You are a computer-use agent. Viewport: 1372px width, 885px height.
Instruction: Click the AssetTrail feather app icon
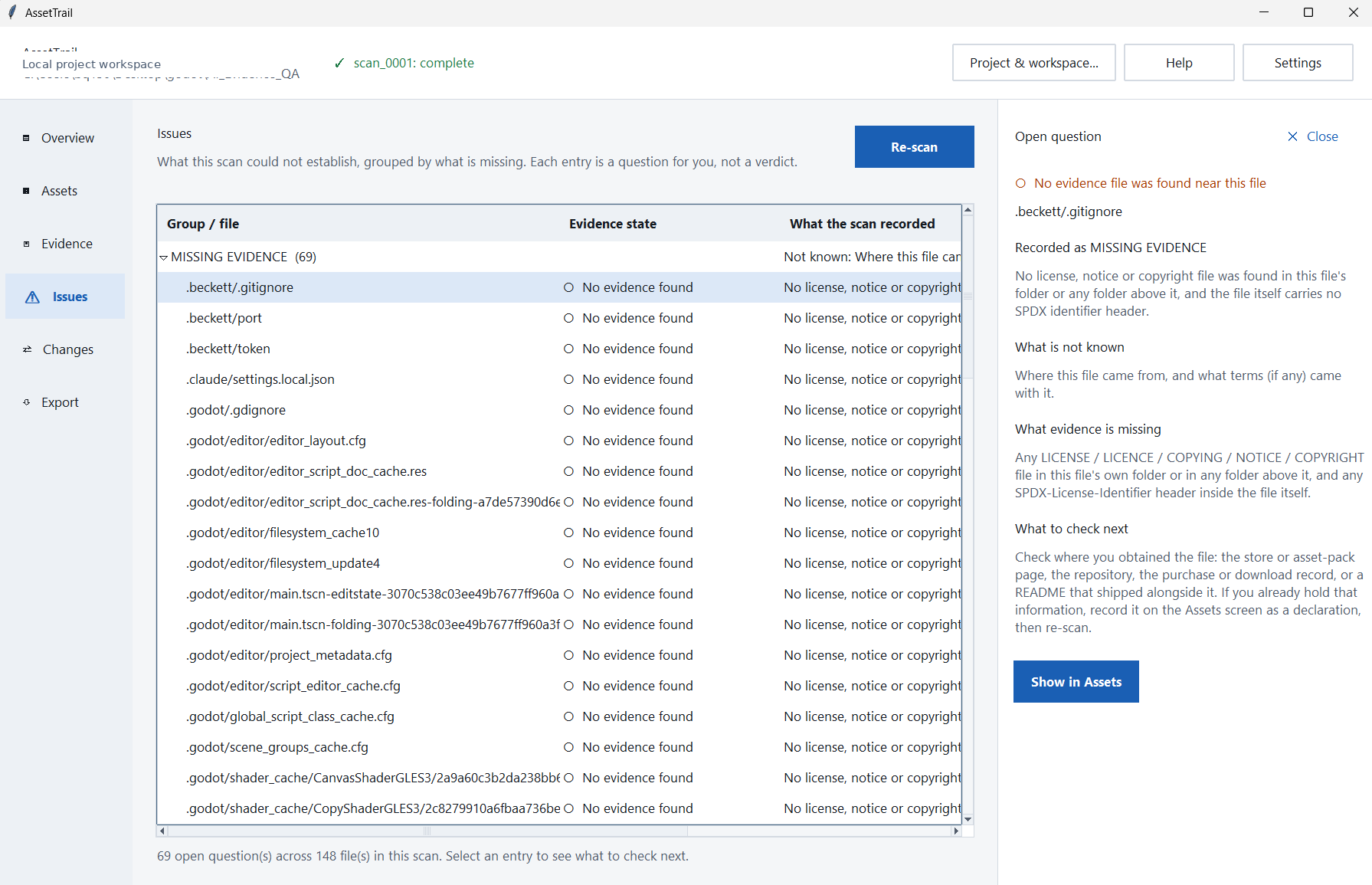click(x=12, y=12)
